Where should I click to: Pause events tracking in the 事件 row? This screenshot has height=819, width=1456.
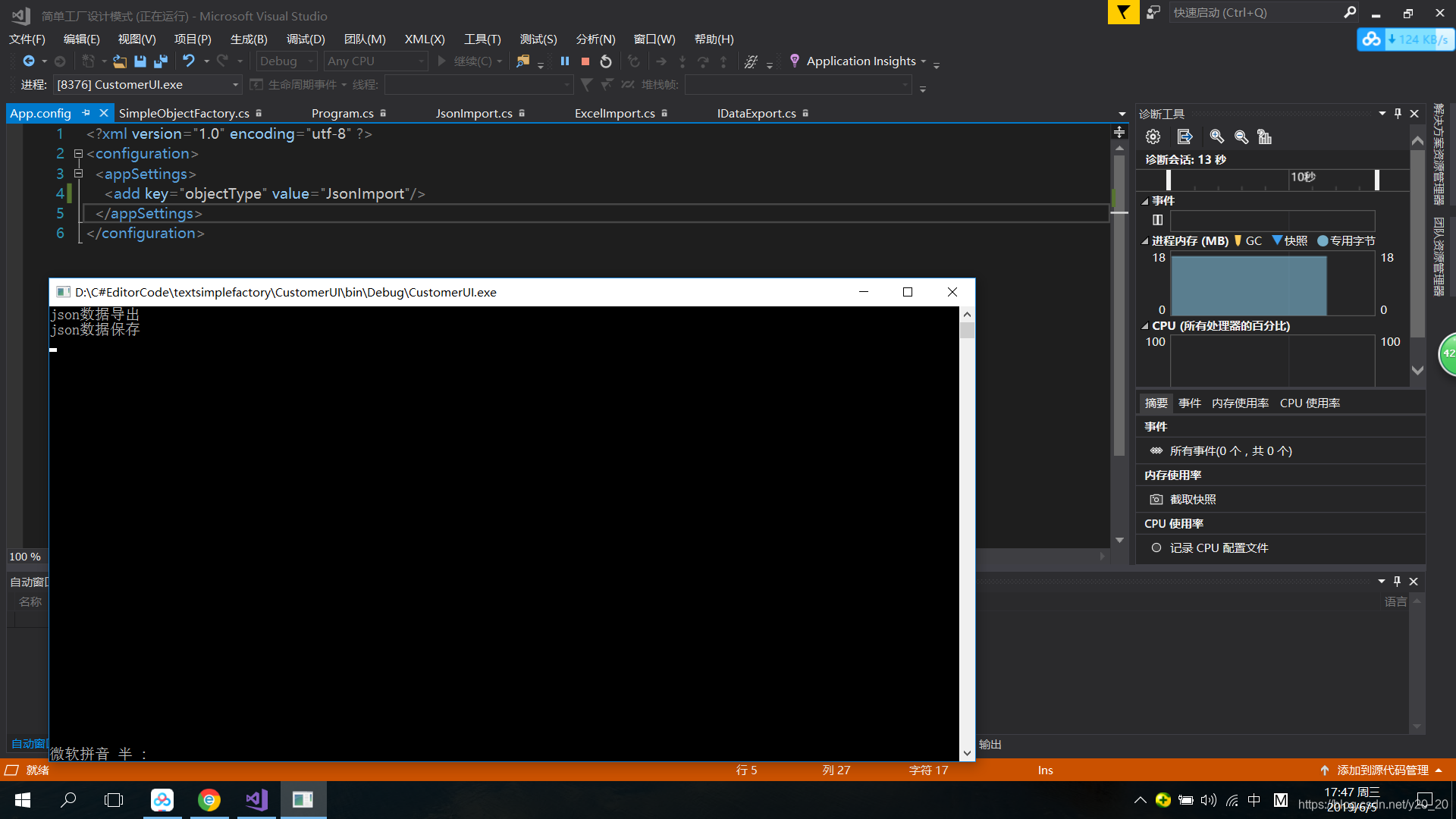point(1157,220)
